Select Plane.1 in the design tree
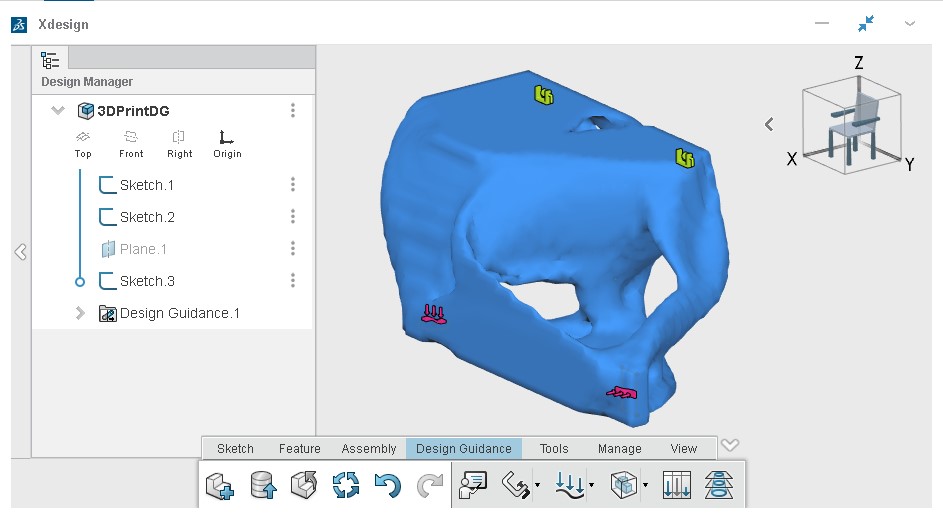Screen dimensions: 943x519 pyautogui.click(x=134, y=249)
